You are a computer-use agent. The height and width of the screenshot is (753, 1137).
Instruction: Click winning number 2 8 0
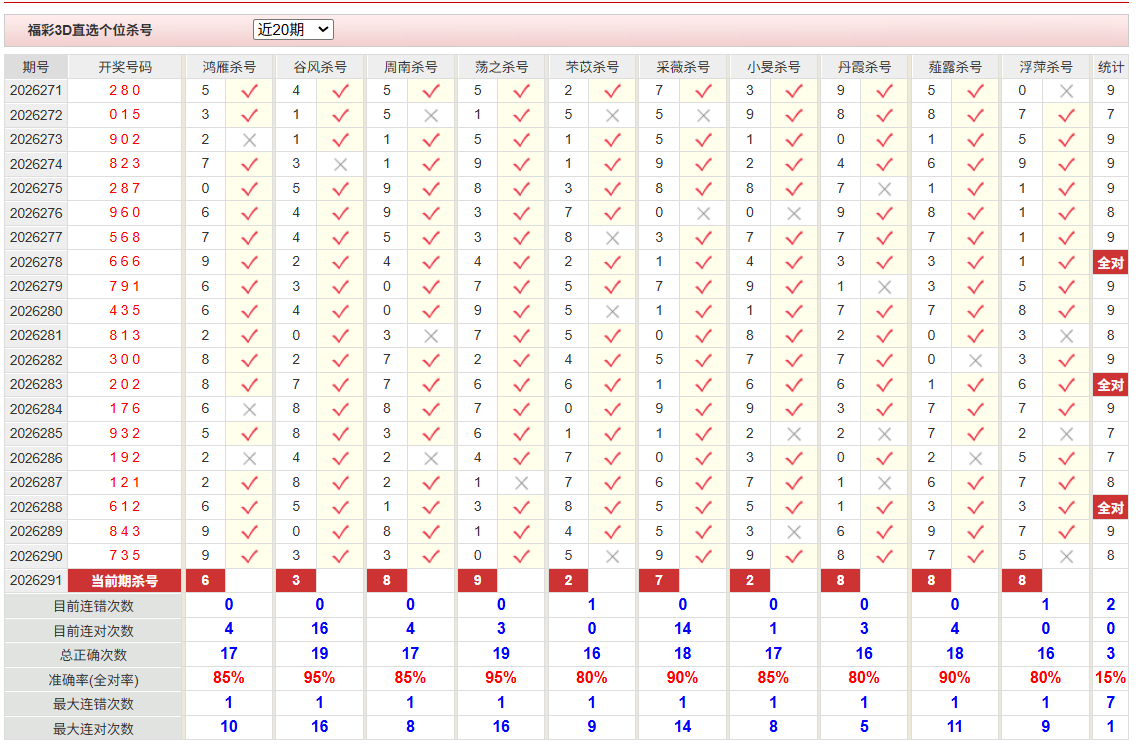(125, 91)
